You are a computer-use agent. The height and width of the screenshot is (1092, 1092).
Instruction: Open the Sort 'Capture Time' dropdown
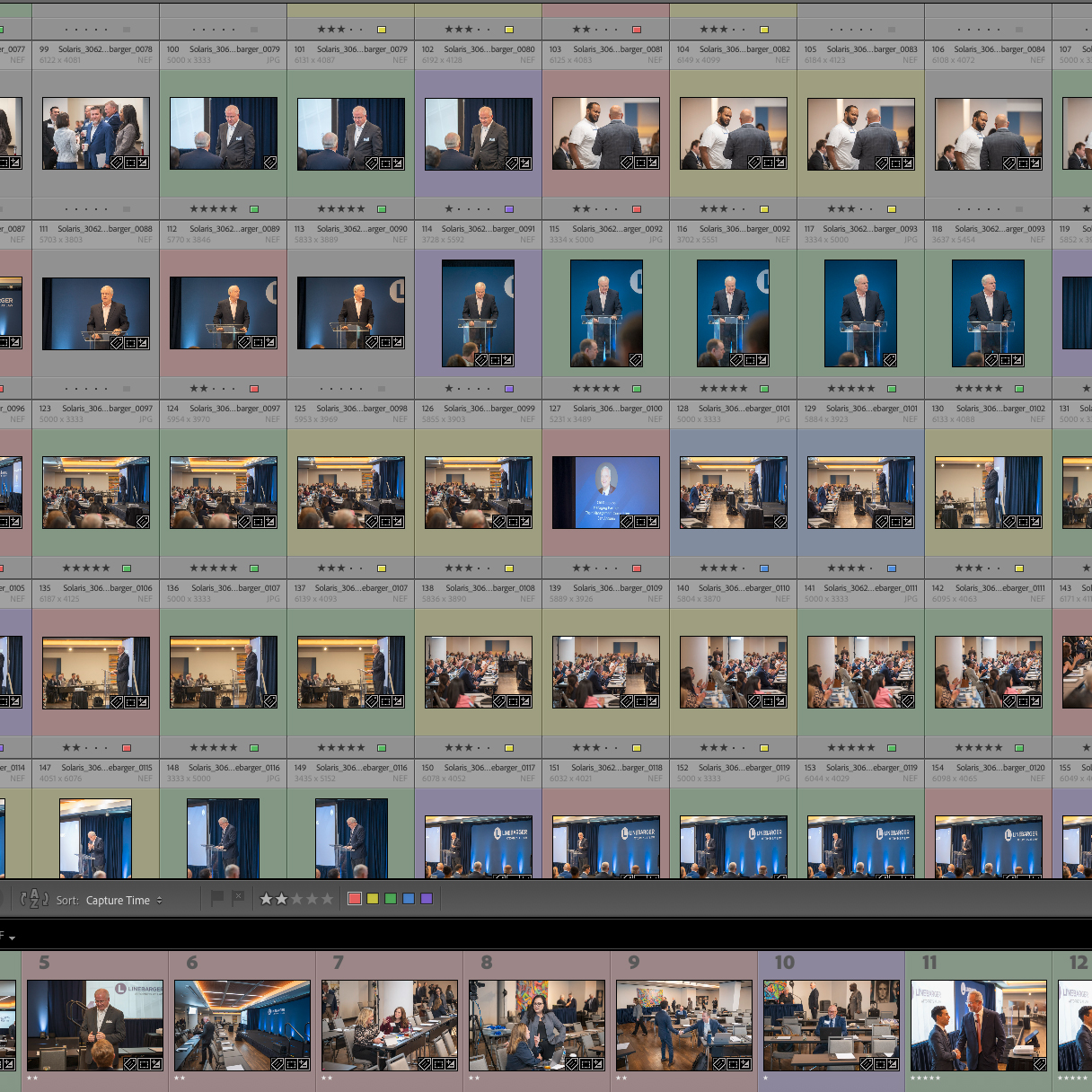click(117, 900)
